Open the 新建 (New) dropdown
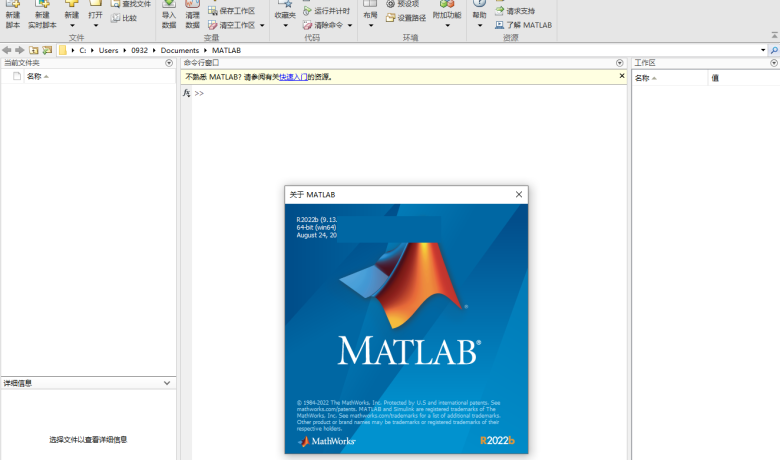The width and height of the screenshot is (780, 460). pos(72,26)
